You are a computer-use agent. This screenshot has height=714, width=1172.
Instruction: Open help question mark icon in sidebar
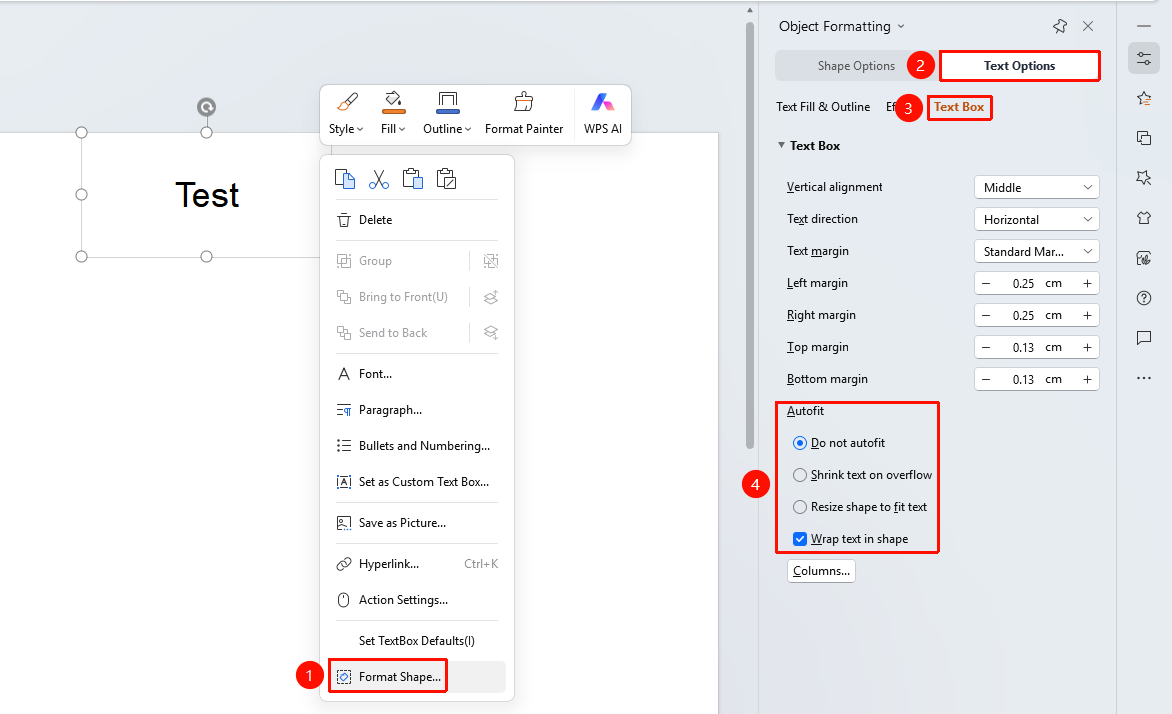pos(1144,298)
